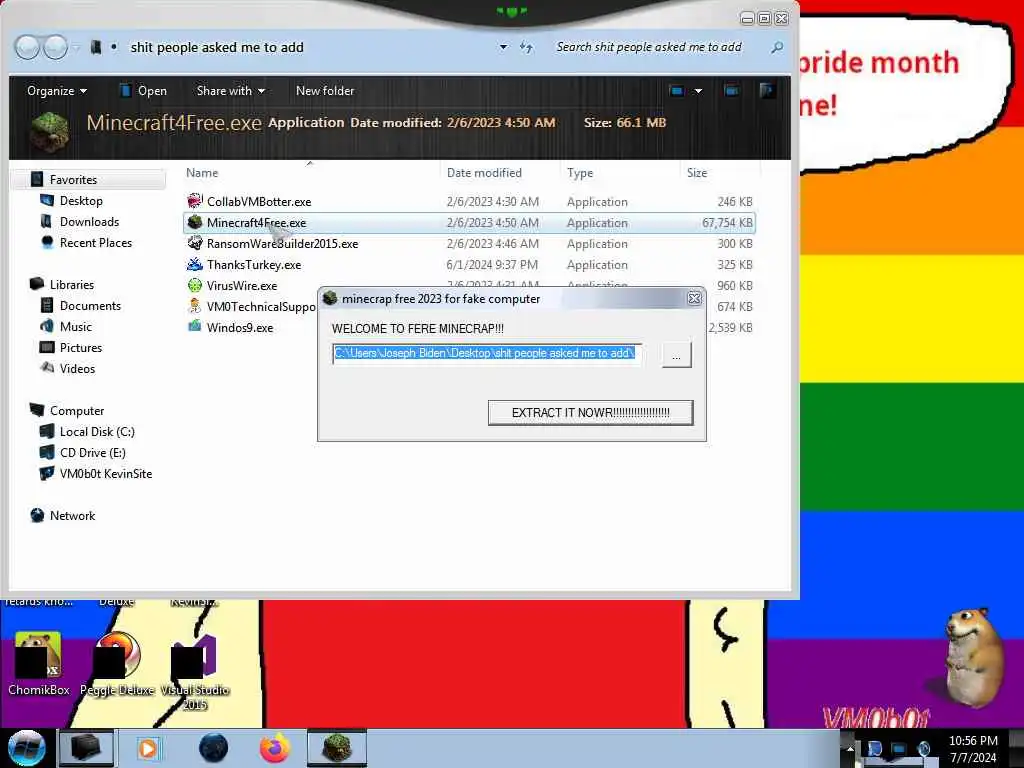Select Network in the navigation pane
The image size is (1024, 768).
tap(72, 516)
